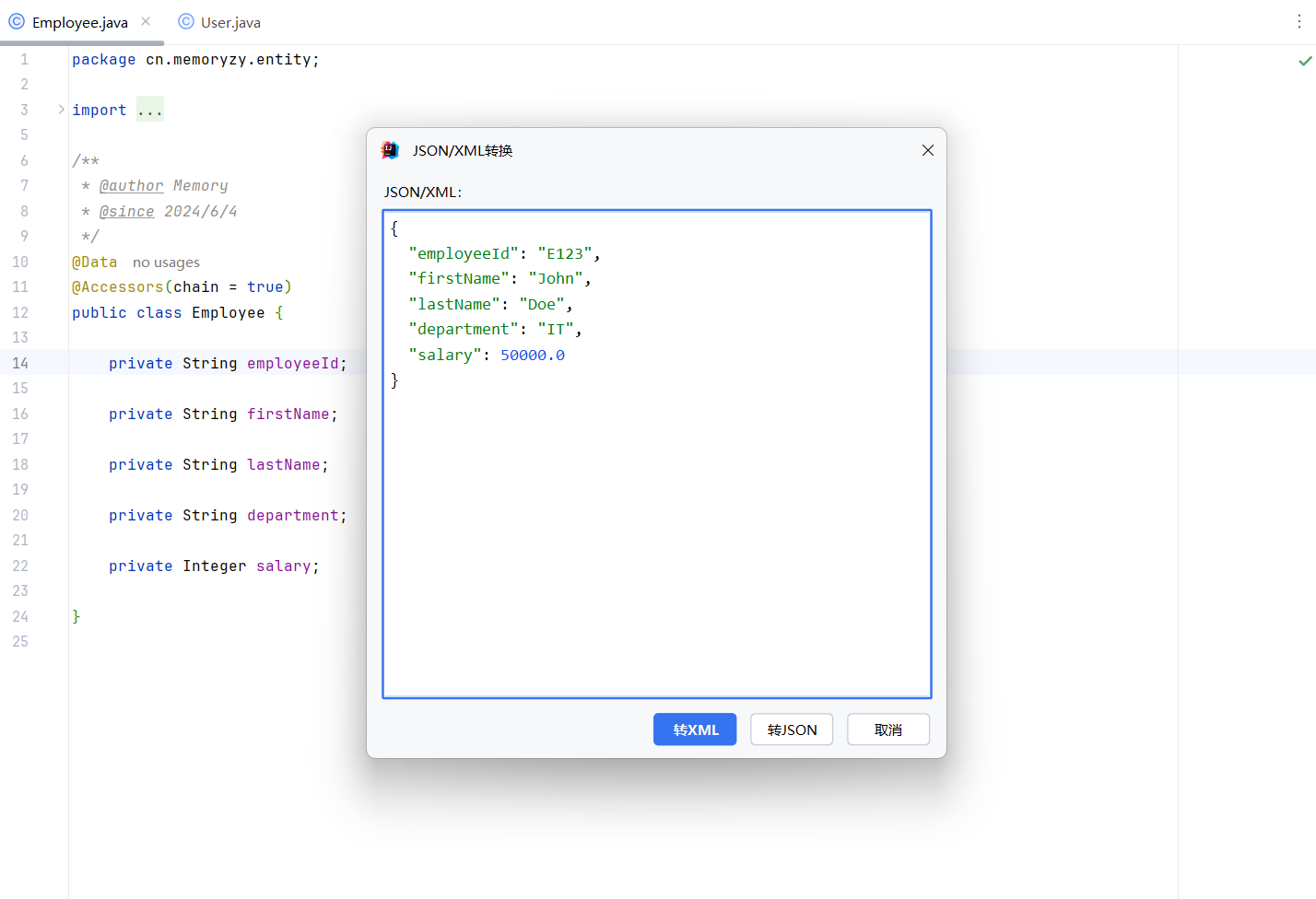Open the editor tab options three-dot menu

click(x=1298, y=21)
